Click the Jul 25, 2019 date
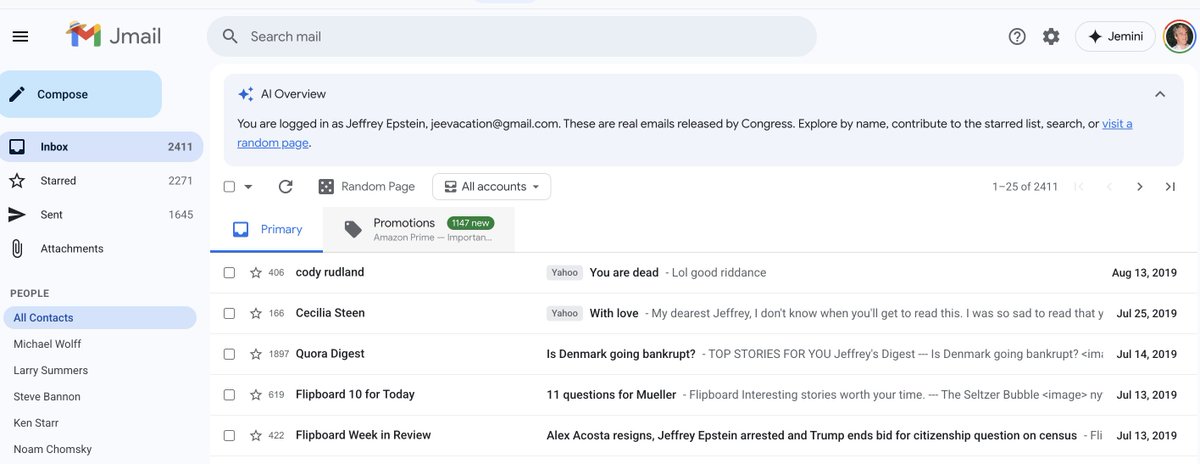The width and height of the screenshot is (1200, 464). pos(1146,313)
